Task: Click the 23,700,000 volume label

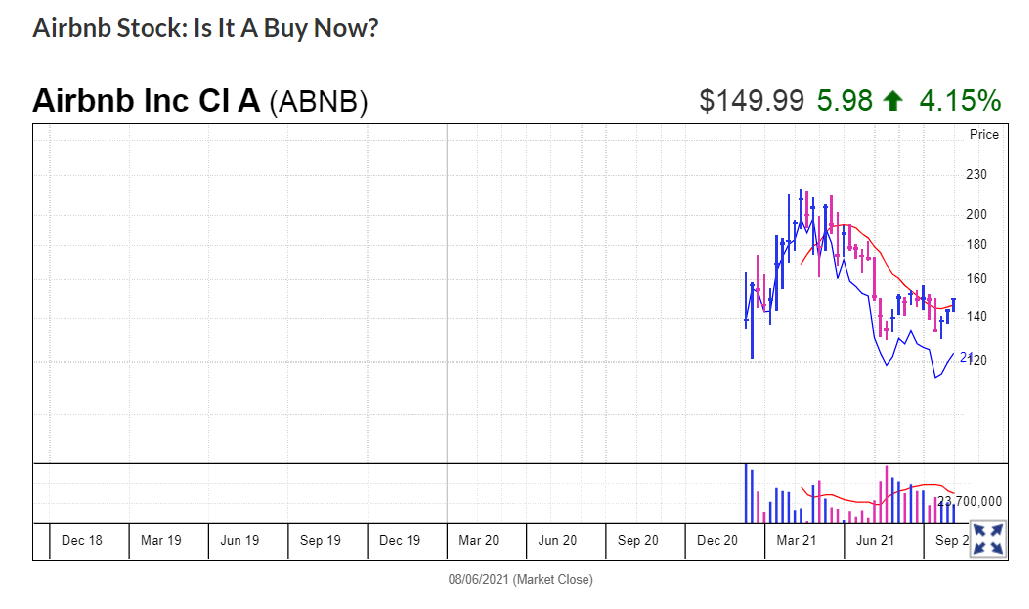Action: (969, 501)
